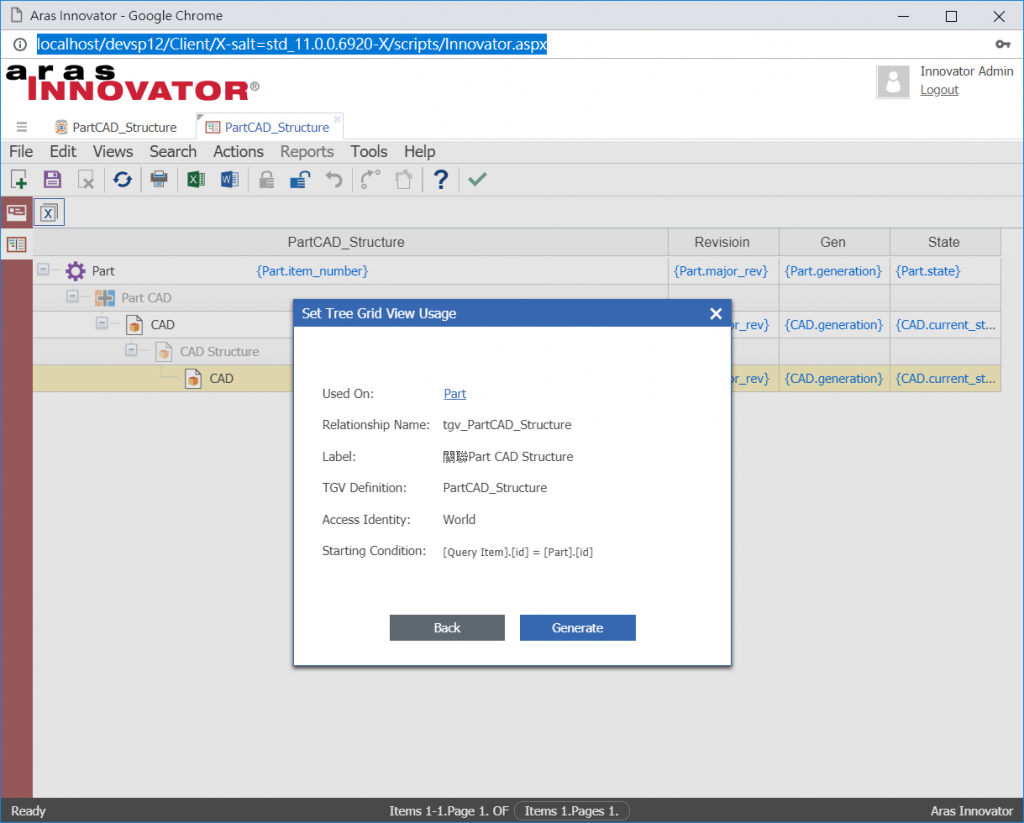Switch to first PartCAD_Structure tab
Image resolution: width=1024 pixels, height=823 pixels.
[x=116, y=127]
